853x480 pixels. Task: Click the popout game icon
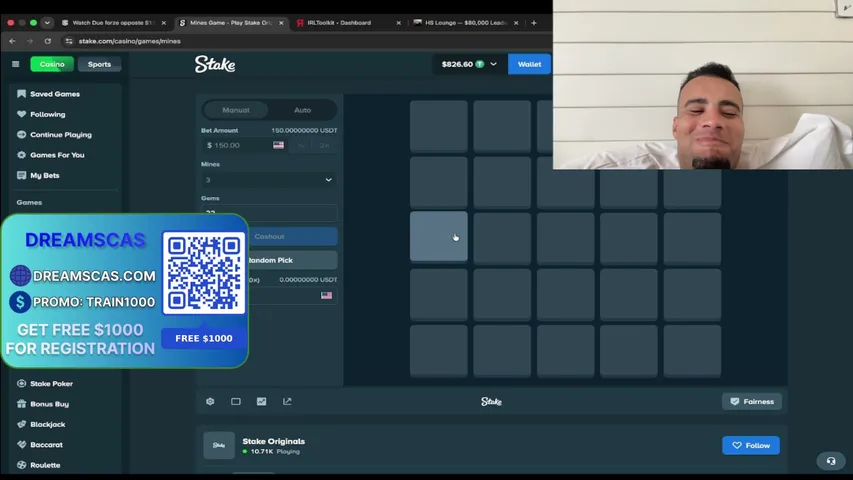pyautogui.click(x=287, y=402)
